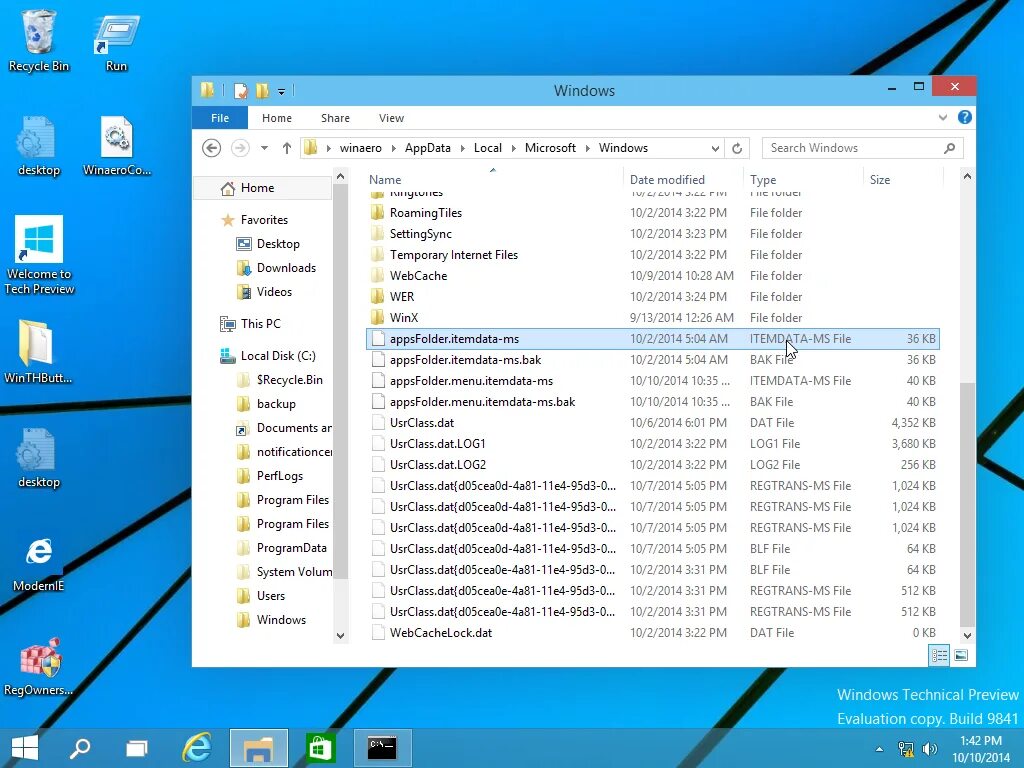Screen dimensions: 1024x768
Task: Click winaero in the address breadcrumb
Action: point(360,148)
